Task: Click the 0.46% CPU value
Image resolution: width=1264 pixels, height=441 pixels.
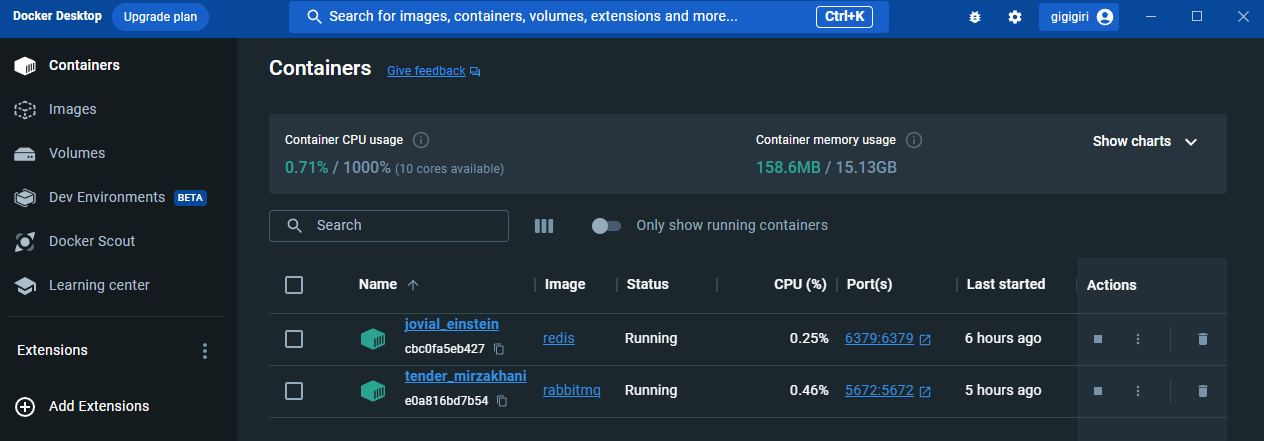Action: (809, 390)
